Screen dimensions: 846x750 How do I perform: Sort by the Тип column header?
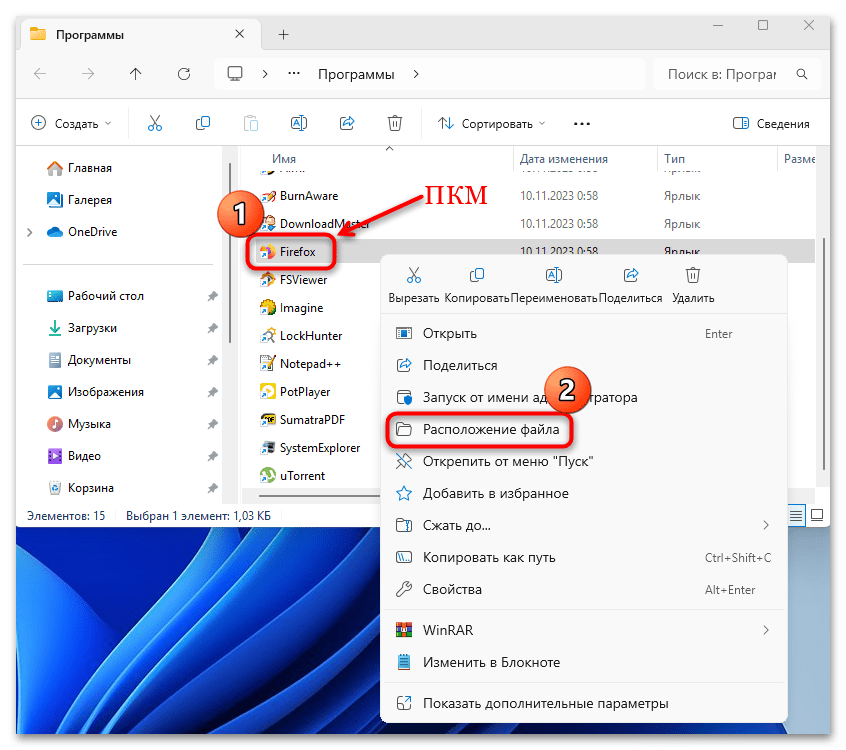coord(674,159)
